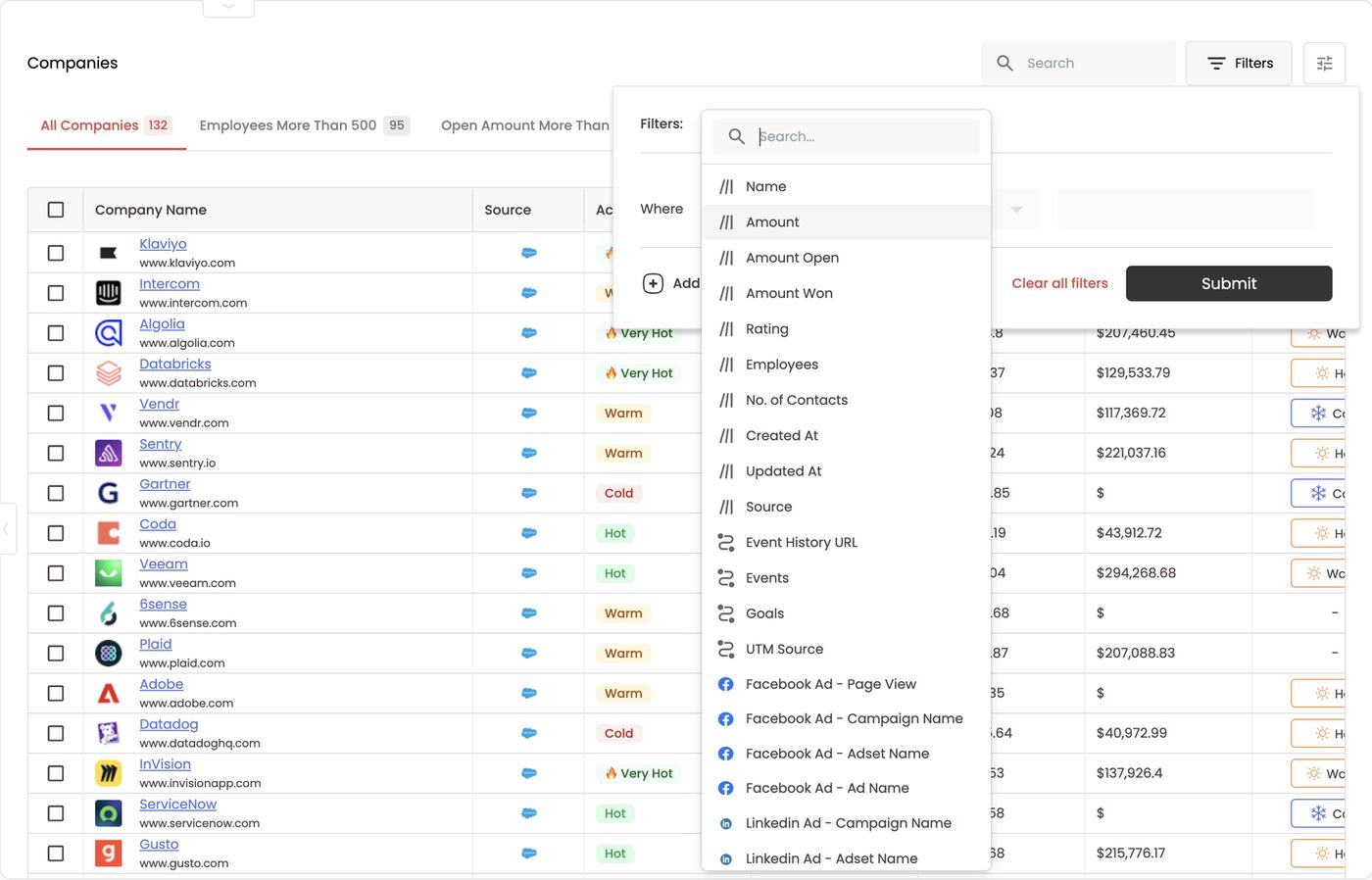Click the Gartner G logo icon
The image size is (1372, 880).
[109, 493]
